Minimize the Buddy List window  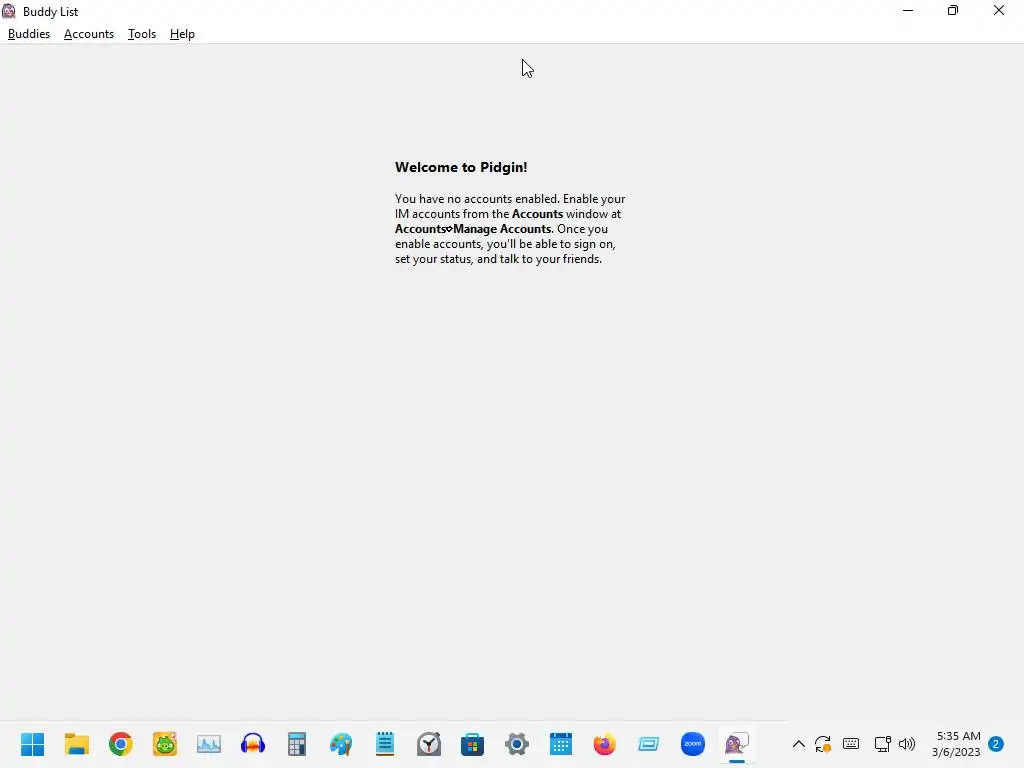click(908, 10)
